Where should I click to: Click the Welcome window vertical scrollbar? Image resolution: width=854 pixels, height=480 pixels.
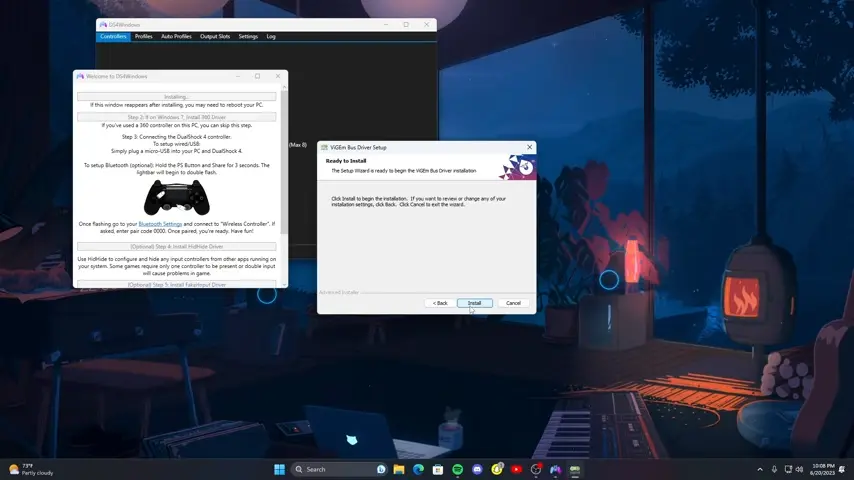(x=284, y=161)
